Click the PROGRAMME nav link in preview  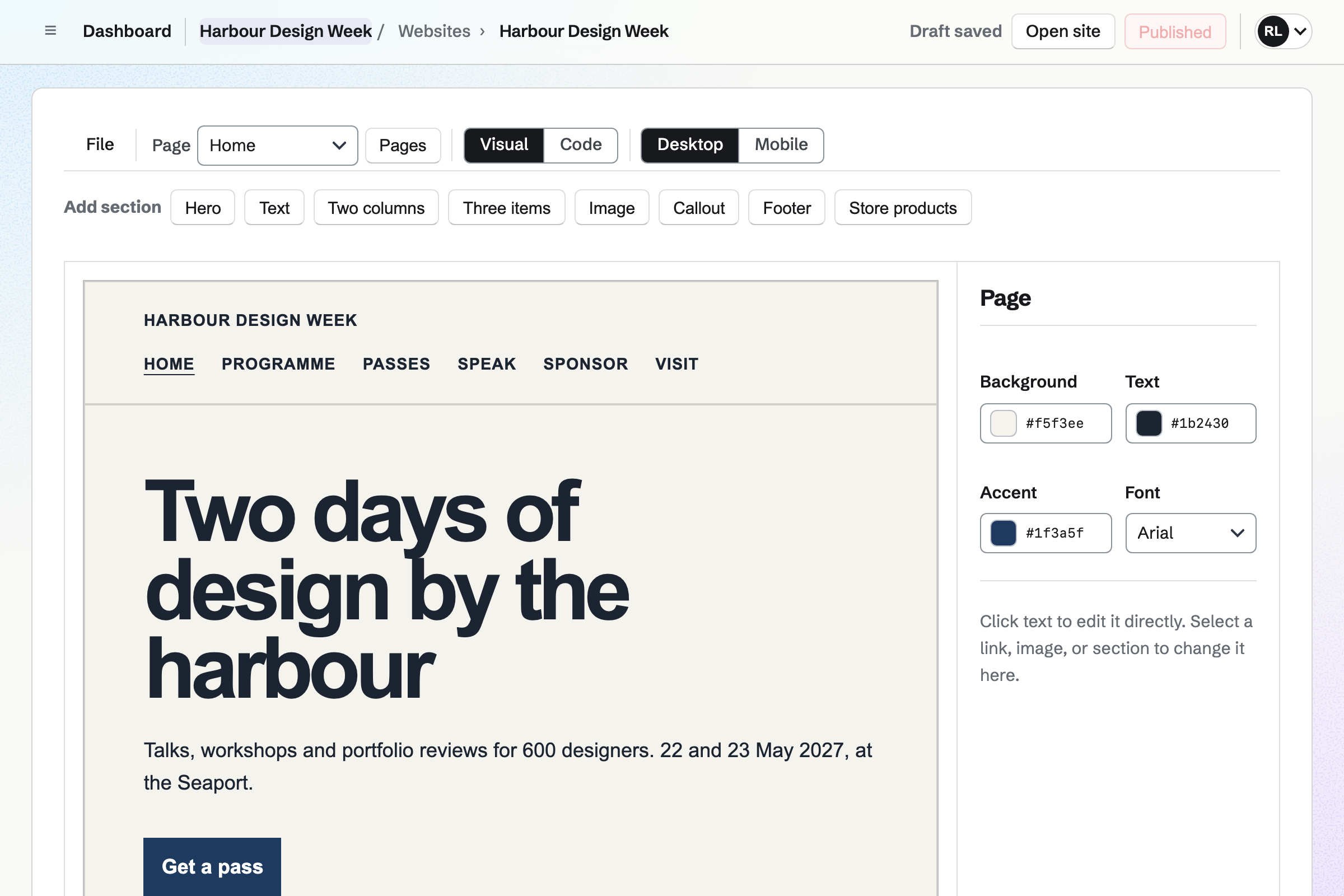pos(278,364)
